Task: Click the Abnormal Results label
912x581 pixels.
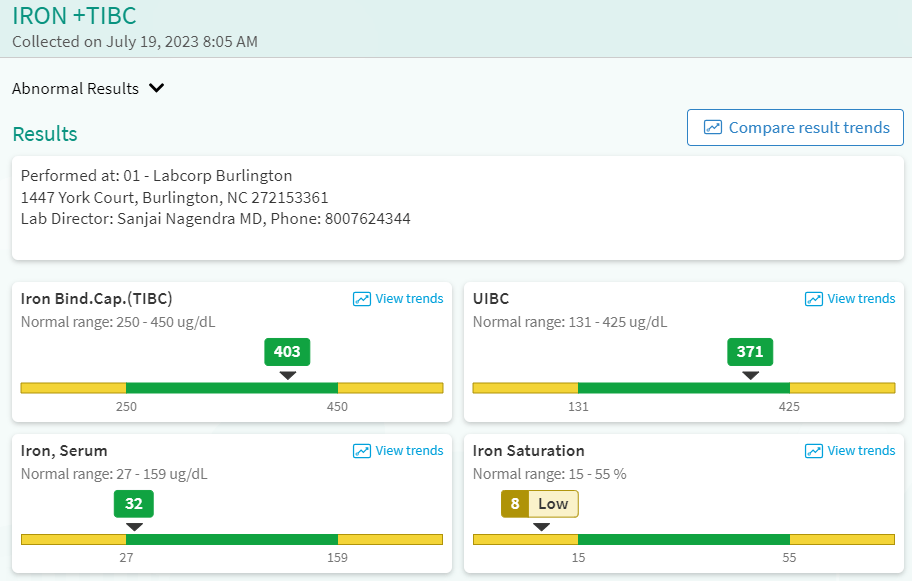Action: 75,88
